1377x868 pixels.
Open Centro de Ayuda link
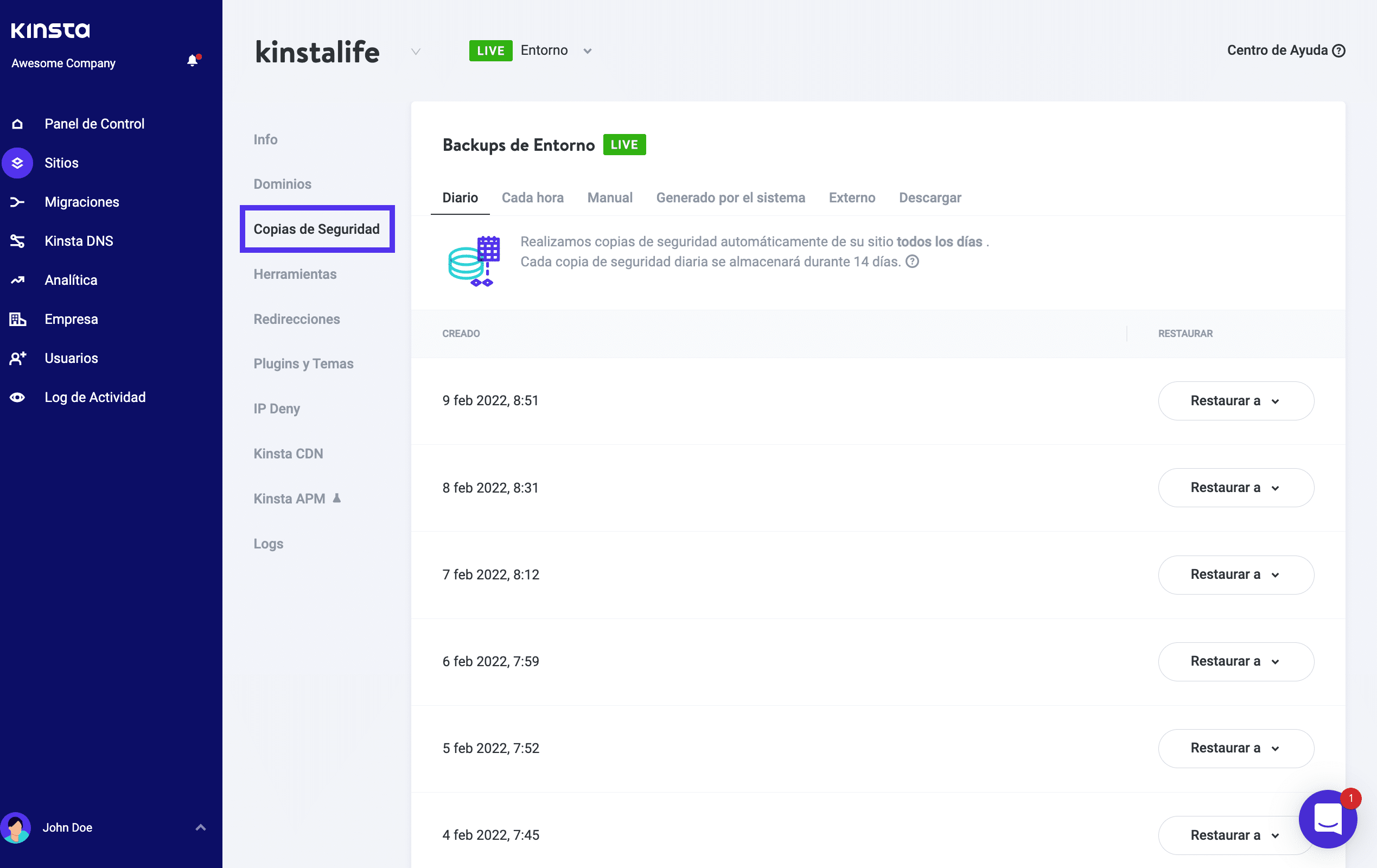tap(1285, 50)
